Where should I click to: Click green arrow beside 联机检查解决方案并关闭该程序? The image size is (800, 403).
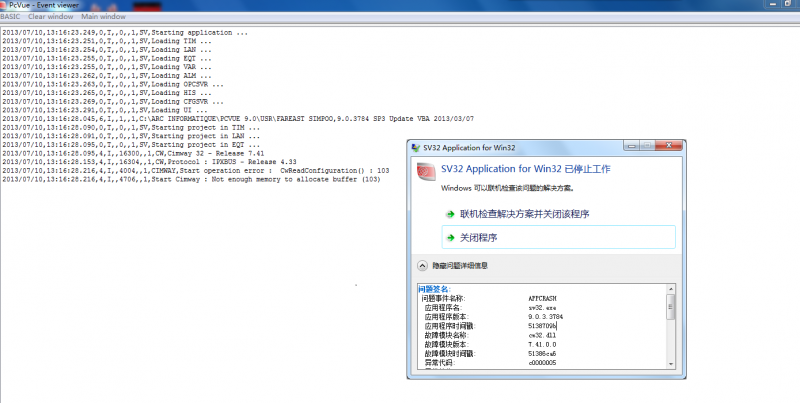coord(450,214)
